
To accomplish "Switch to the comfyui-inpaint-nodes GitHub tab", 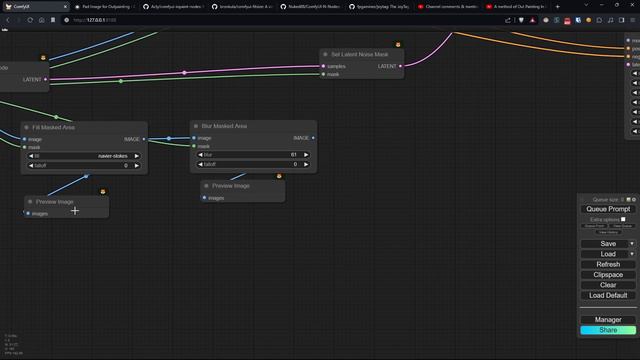I will pos(174,7).
